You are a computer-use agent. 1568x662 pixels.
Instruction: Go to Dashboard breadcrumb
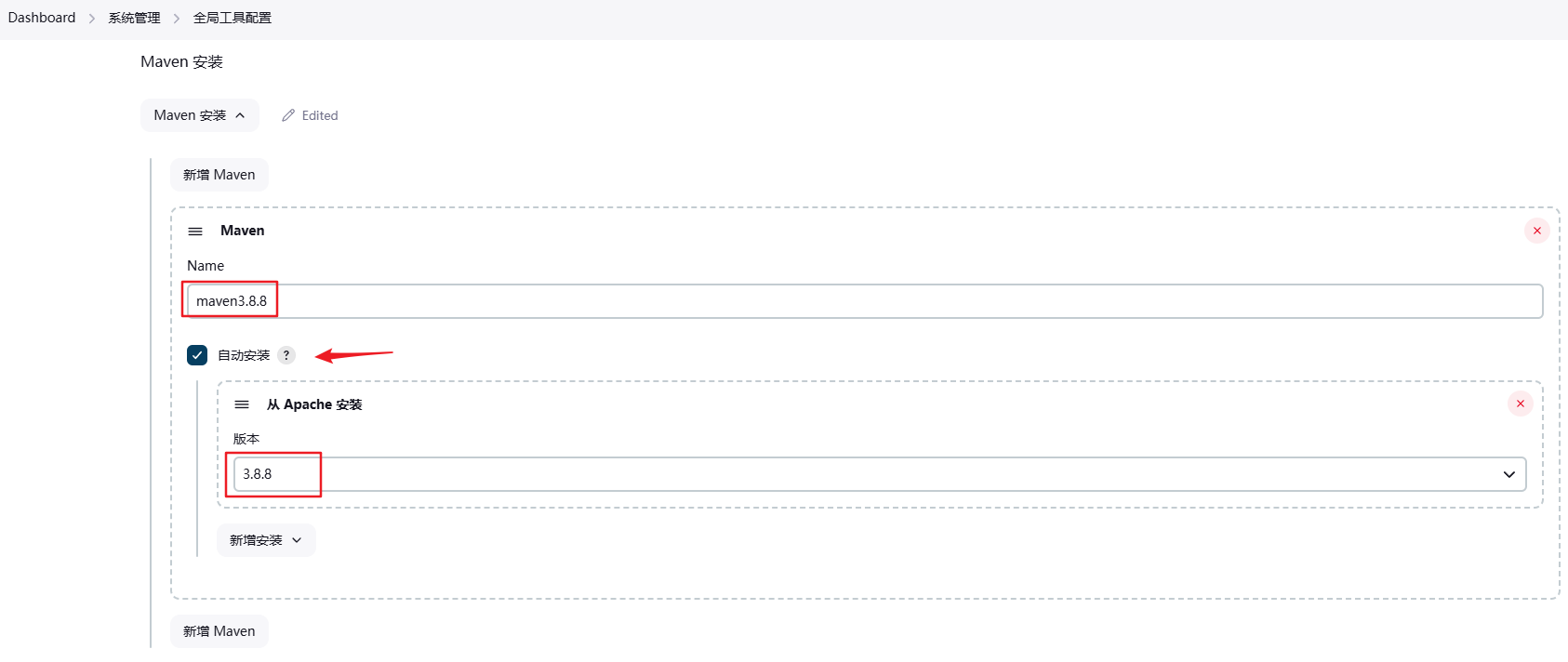click(x=42, y=18)
